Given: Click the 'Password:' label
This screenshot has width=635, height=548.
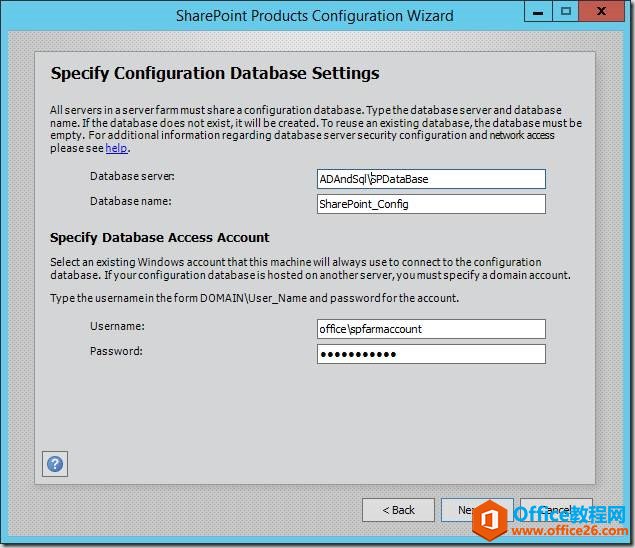Looking at the screenshot, I should 116,351.
